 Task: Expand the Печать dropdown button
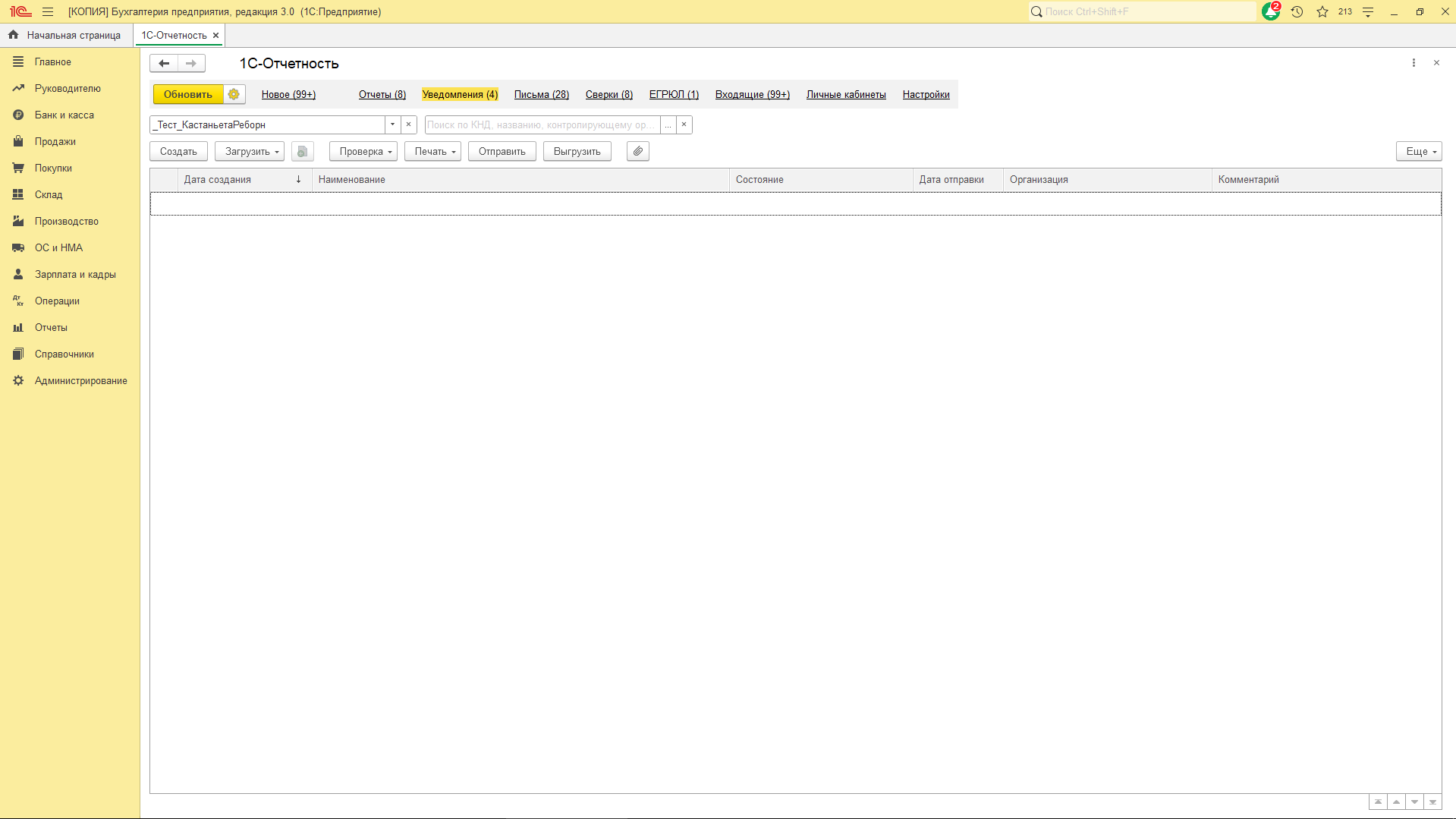(x=432, y=151)
